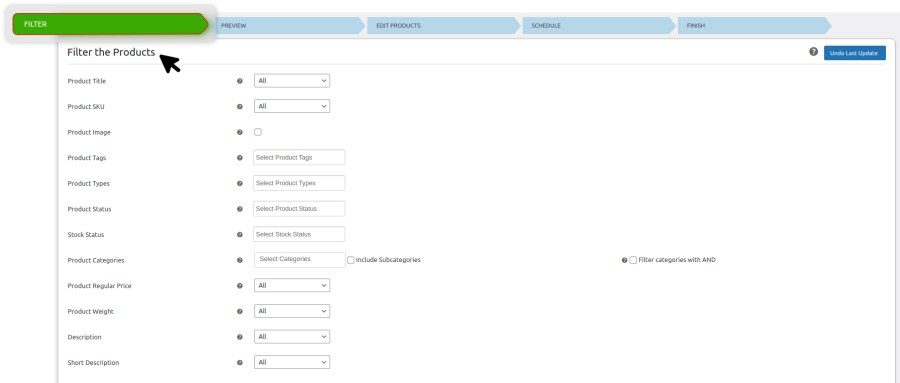Click the help icon beside Stock Status

pyautogui.click(x=240, y=234)
